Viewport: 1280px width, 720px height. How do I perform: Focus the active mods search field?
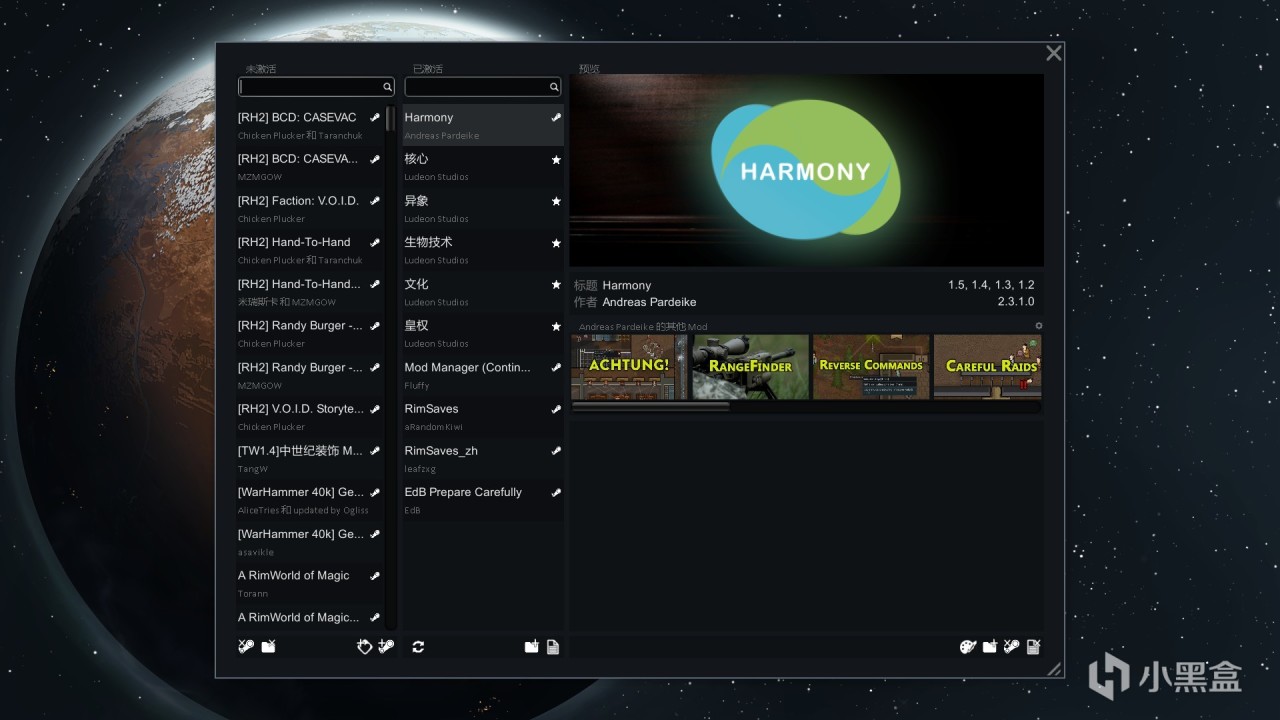pyautogui.click(x=483, y=87)
